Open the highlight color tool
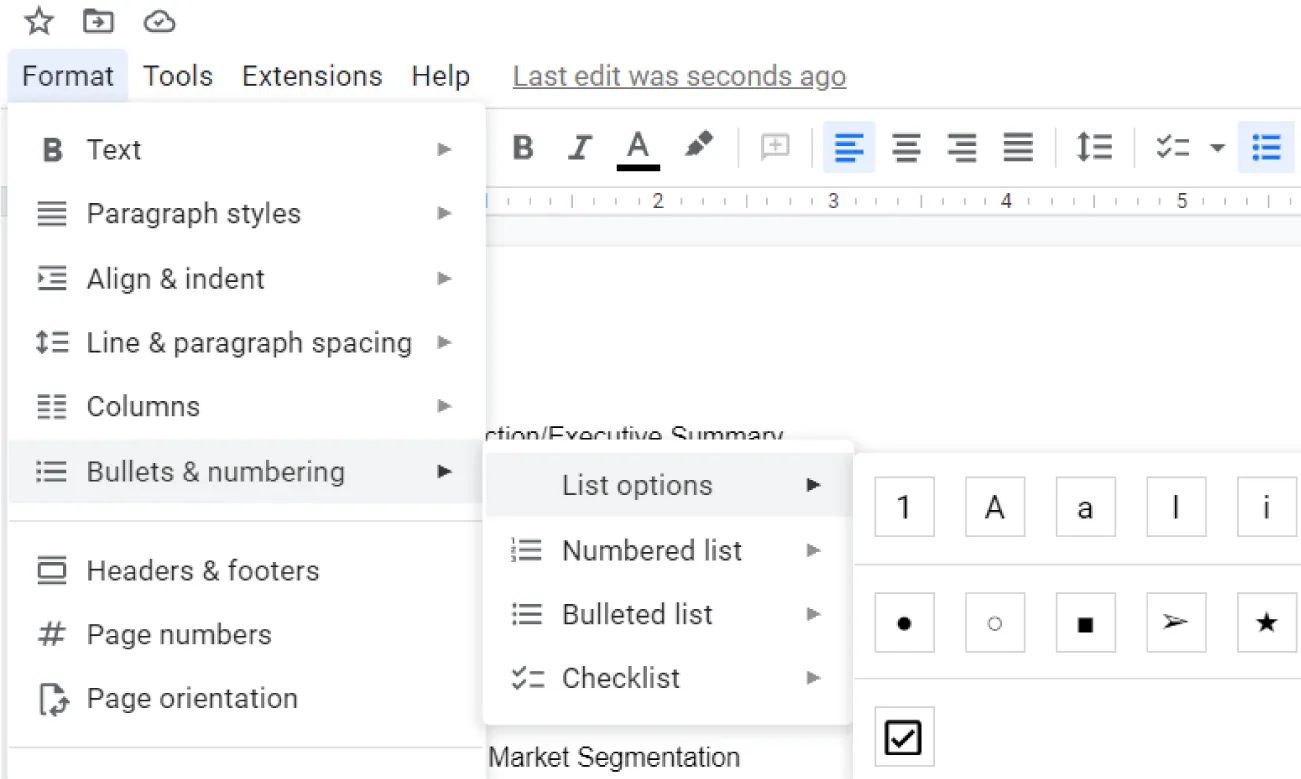1301x779 pixels. [x=699, y=147]
